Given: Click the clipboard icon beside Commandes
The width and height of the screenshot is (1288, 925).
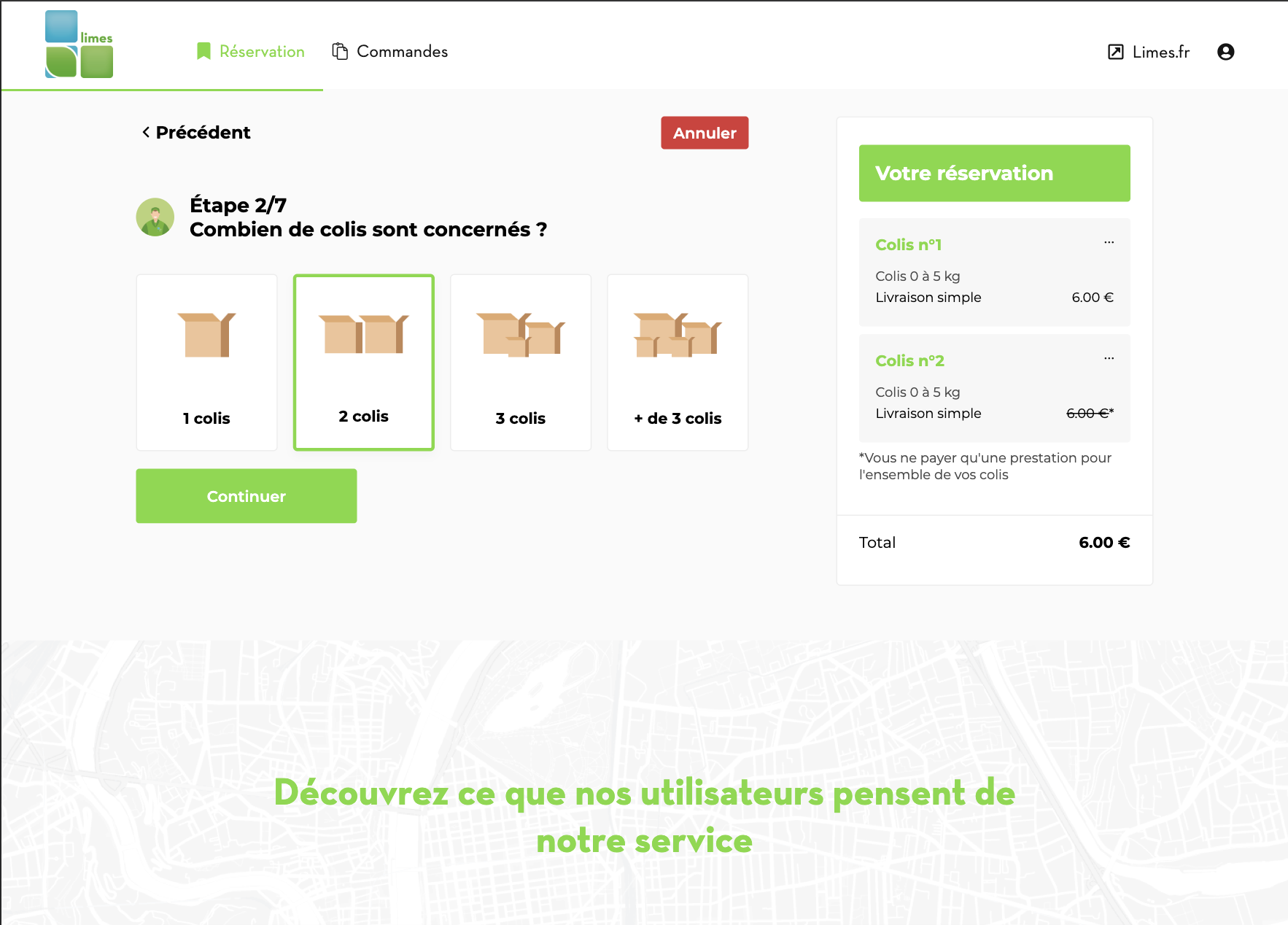Looking at the screenshot, I should point(339,50).
